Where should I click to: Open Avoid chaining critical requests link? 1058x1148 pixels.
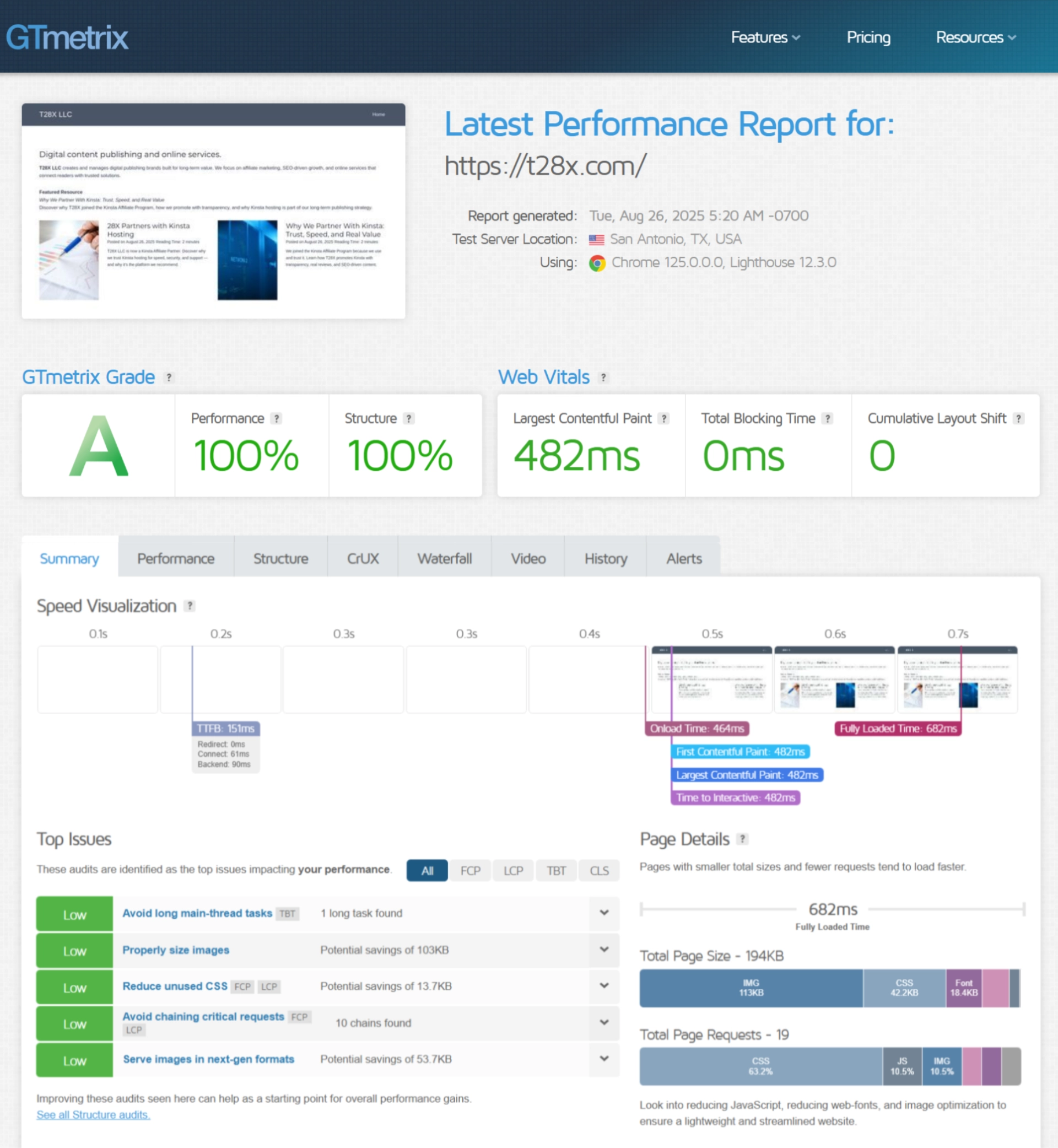[203, 1016]
